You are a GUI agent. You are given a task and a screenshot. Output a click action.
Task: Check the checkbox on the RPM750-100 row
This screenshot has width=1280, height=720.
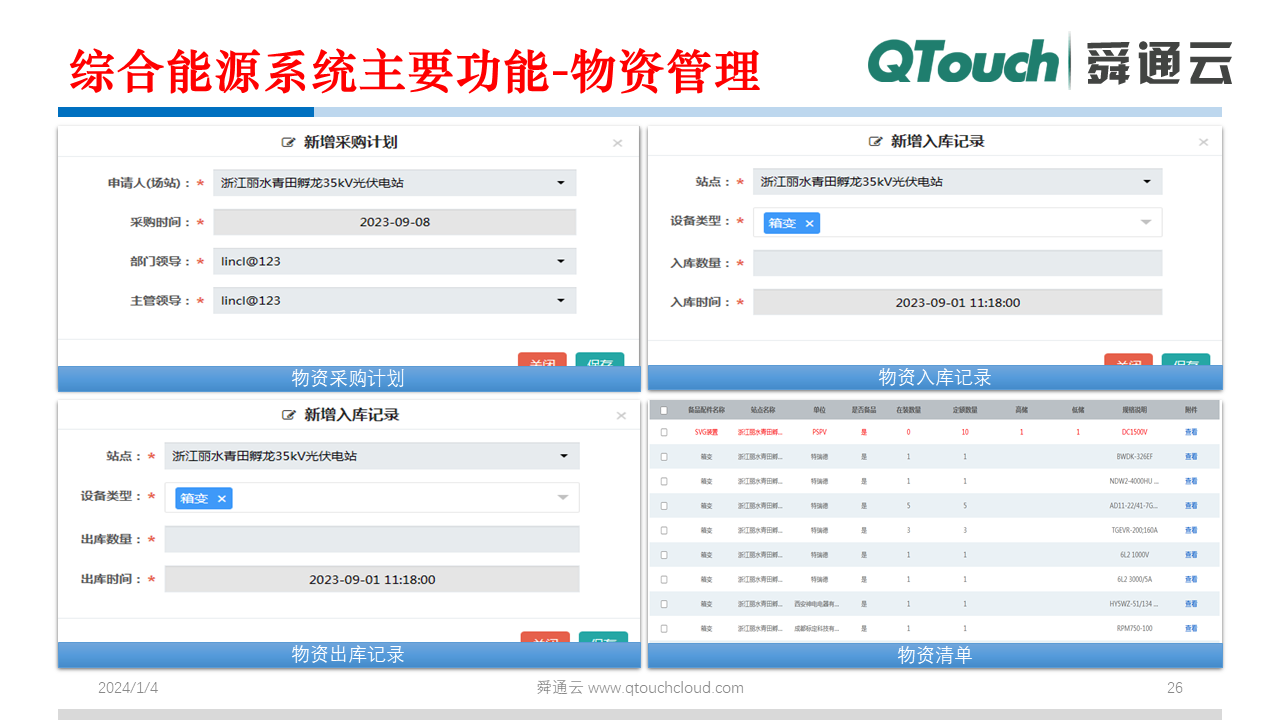pos(662,628)
